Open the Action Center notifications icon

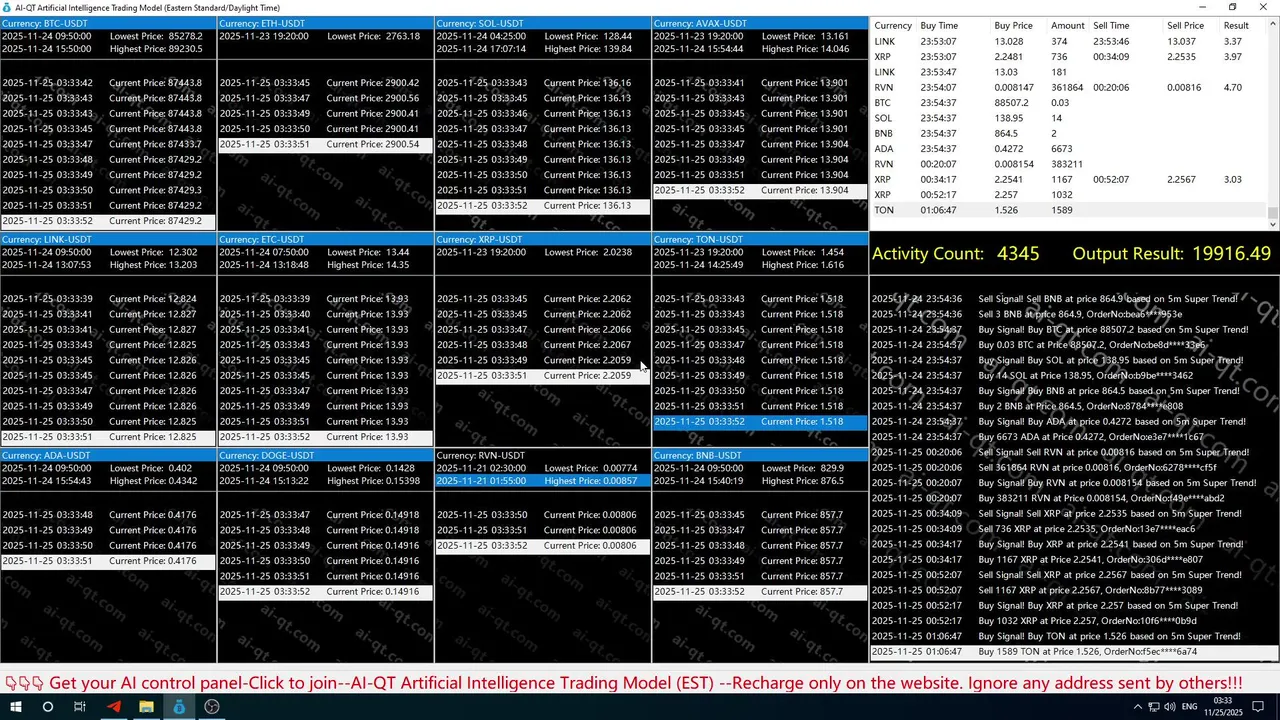[1259, 707]
